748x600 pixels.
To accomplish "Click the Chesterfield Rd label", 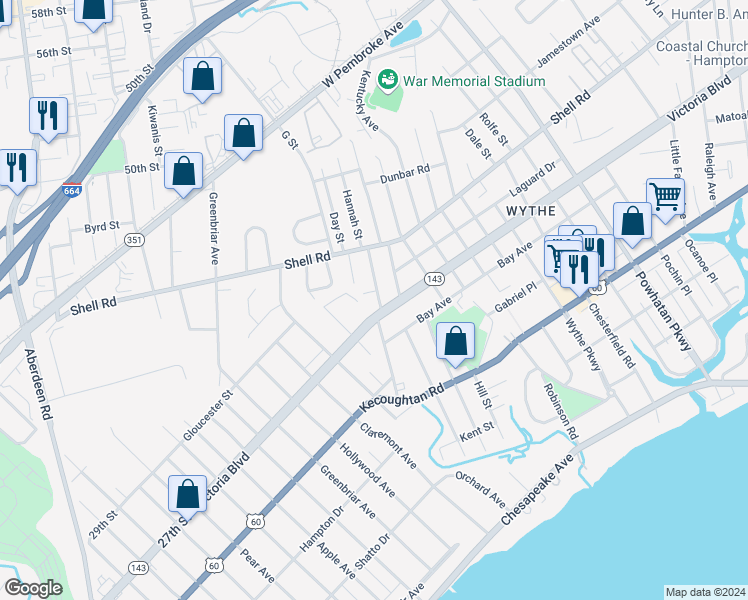I will pos(612,336).
